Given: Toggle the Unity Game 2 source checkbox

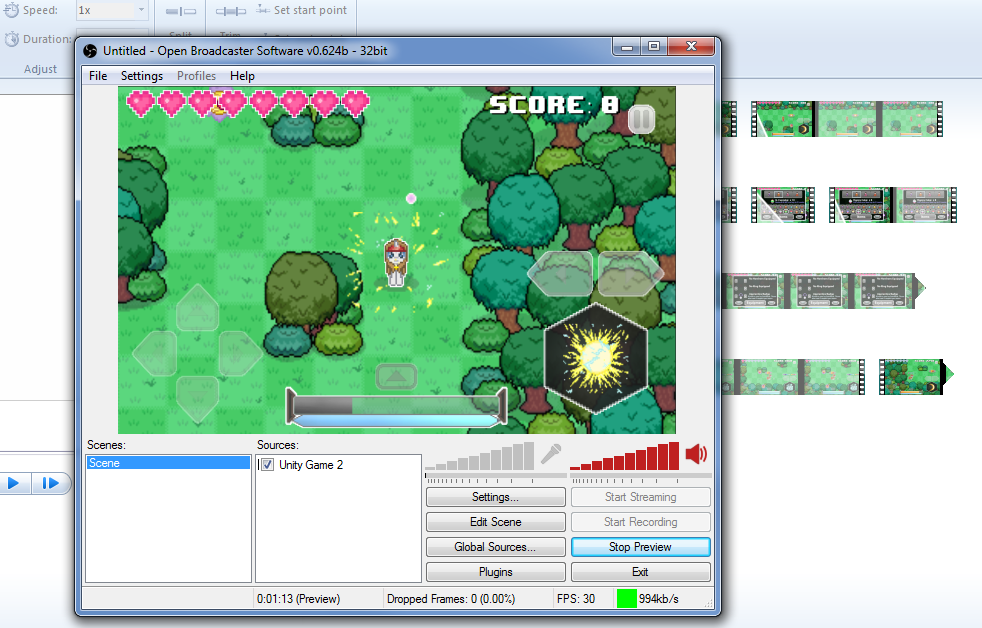Looking at the screenshot, I should 267,465.
